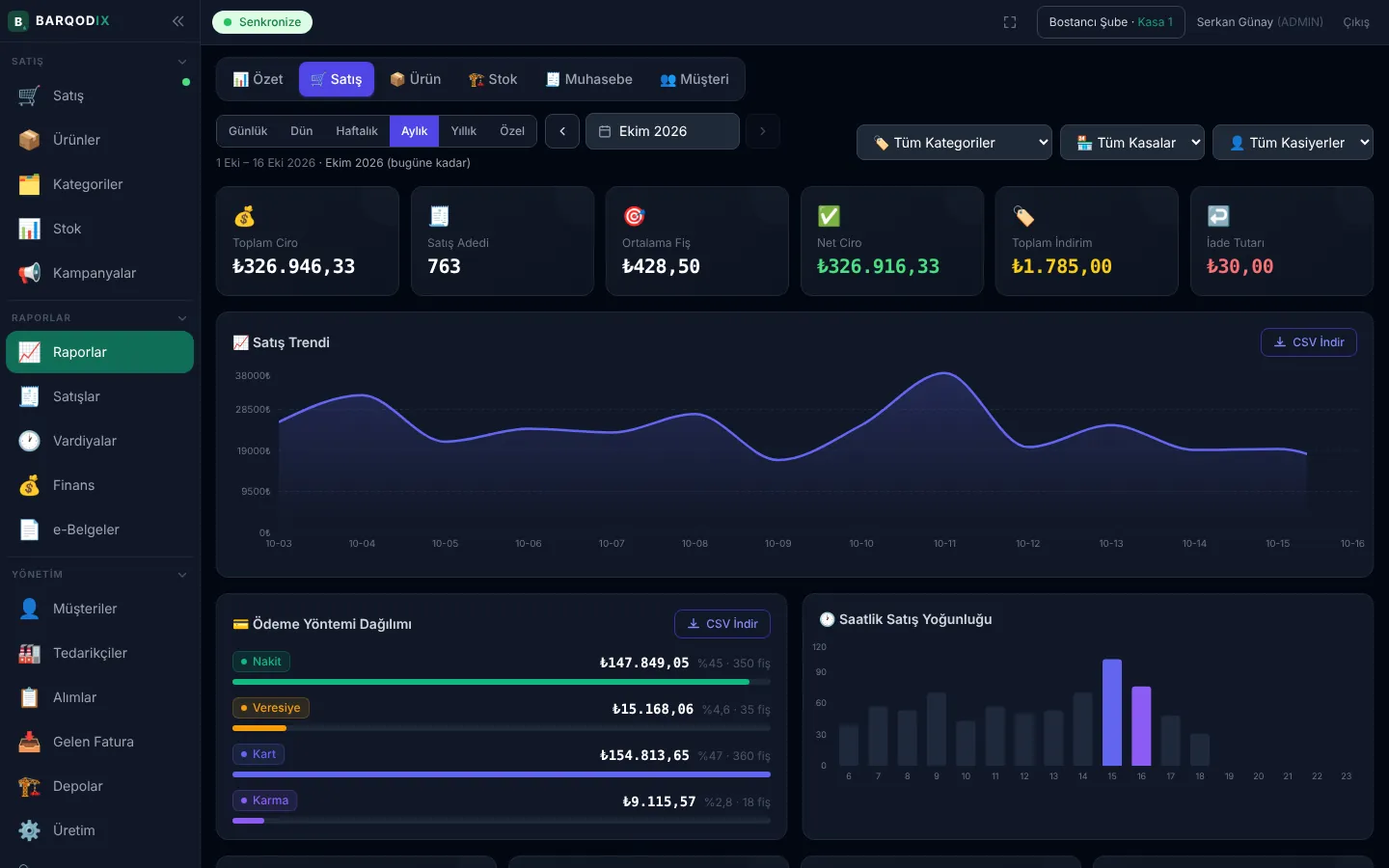The width and height of the screenshot is (1389, 868).
Task: Select the Özel period option
Action: point(512,131)
